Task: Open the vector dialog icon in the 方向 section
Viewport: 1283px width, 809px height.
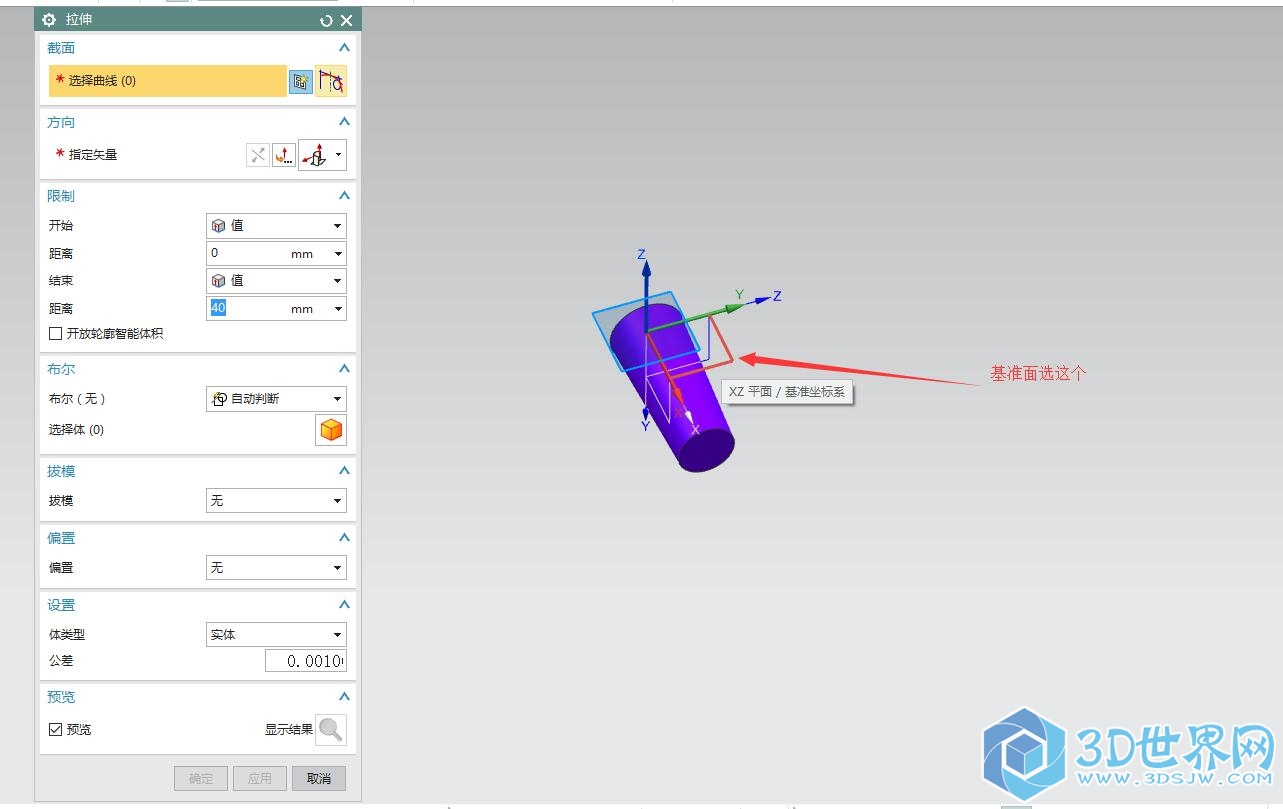Action: click(284, 155)
